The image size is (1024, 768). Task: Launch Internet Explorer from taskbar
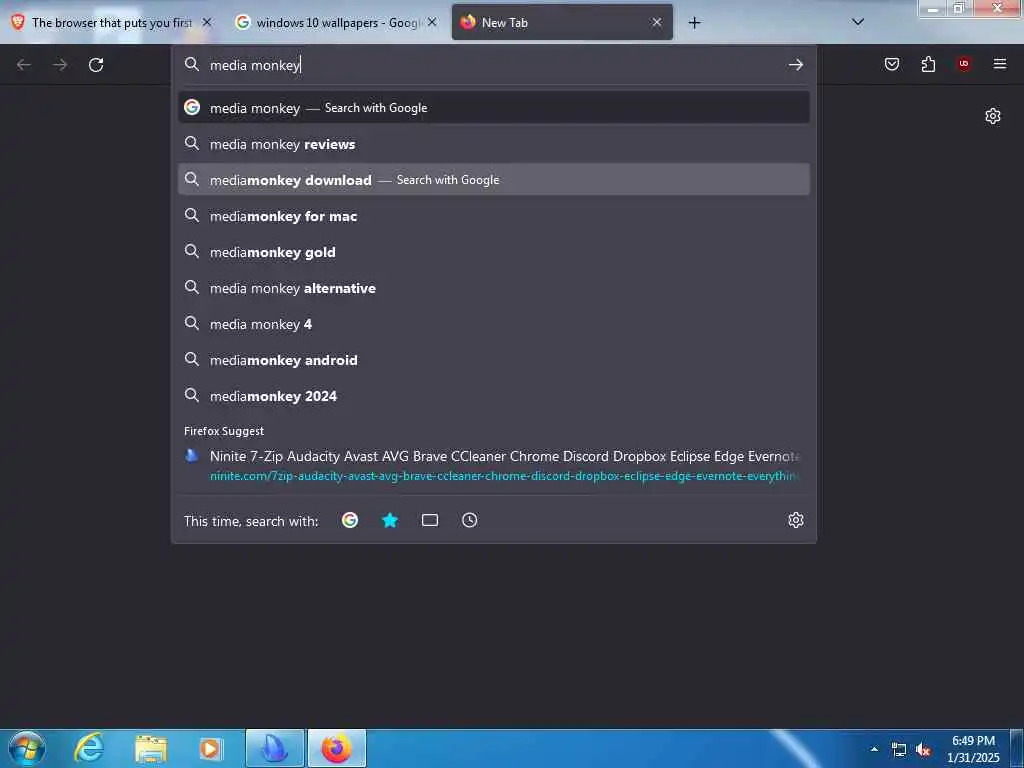[x=88, y=748]
